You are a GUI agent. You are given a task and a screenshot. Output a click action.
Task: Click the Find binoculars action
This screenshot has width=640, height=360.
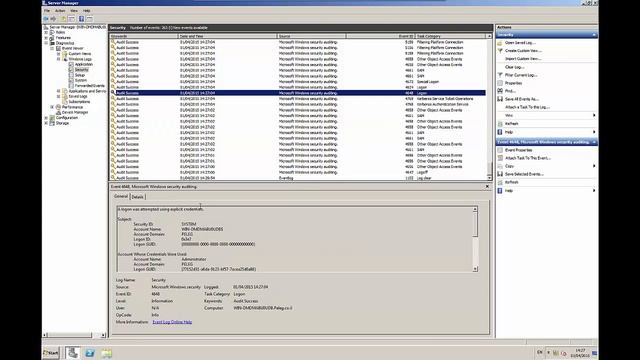pos(510,91)
